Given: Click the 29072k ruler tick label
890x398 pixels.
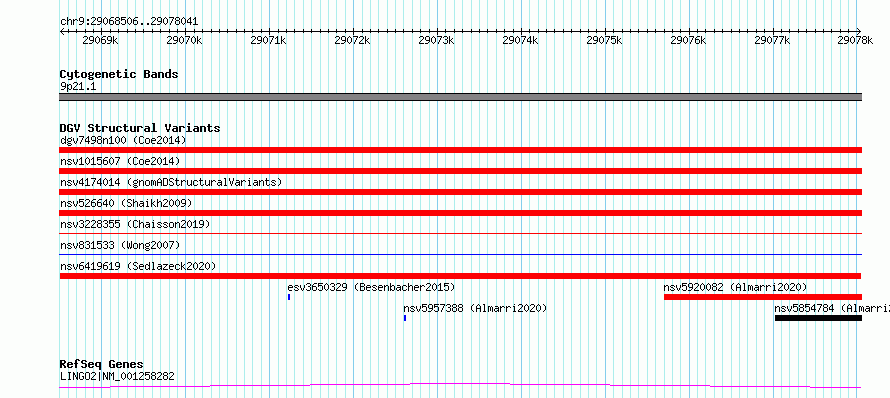Looking at the screenshot, I should (x=352, y=40).
